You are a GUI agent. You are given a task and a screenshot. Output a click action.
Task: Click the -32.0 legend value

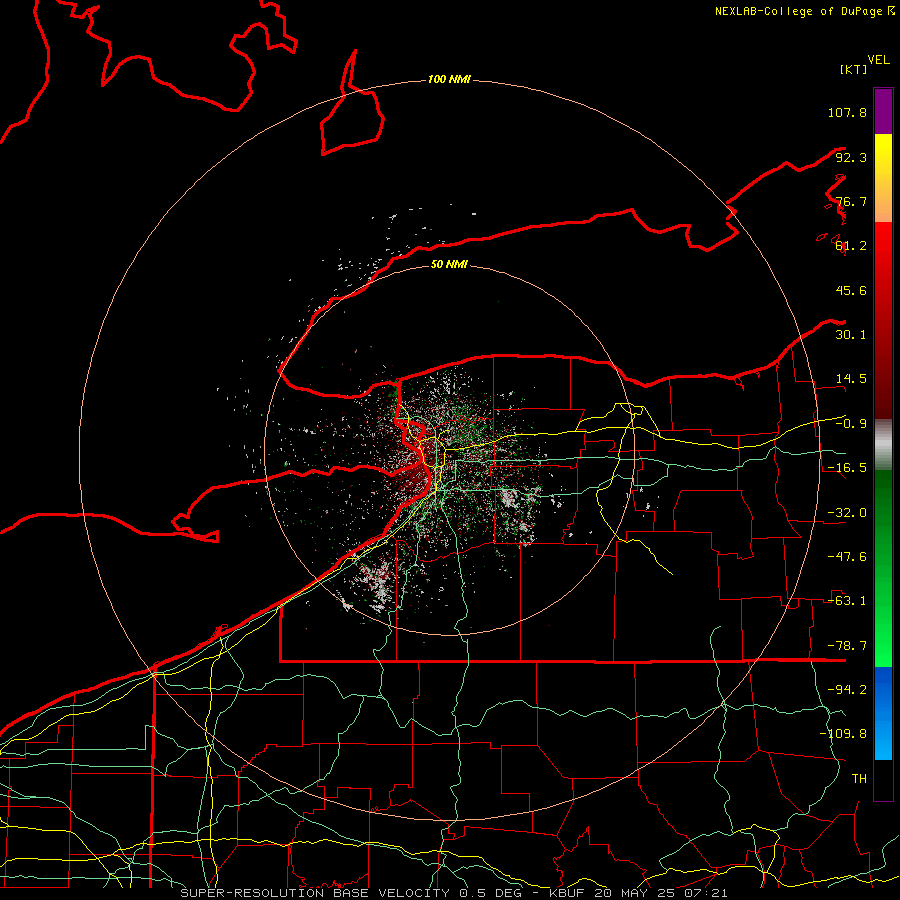(847, 513)
